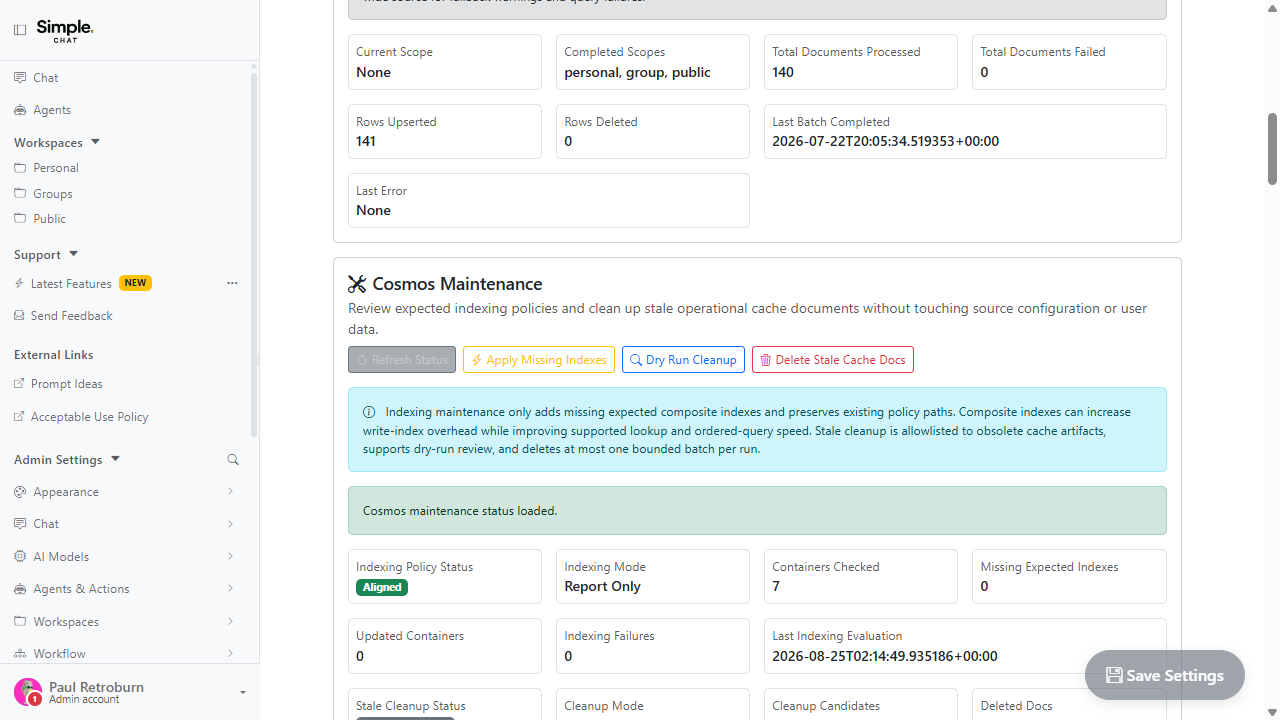Toggle the sidebar collapse icon
Screen dimensions: 1280x720
(20, 30)
